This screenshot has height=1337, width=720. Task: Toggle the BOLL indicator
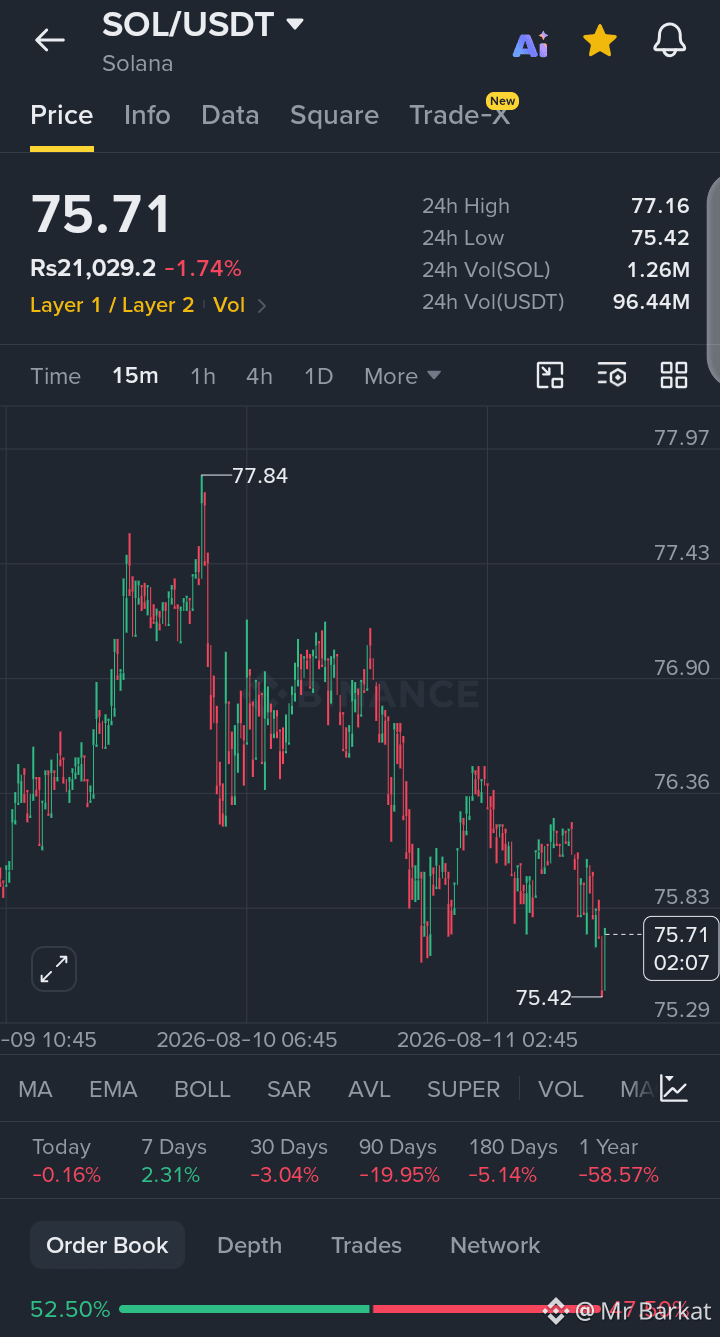(202, 1089)
